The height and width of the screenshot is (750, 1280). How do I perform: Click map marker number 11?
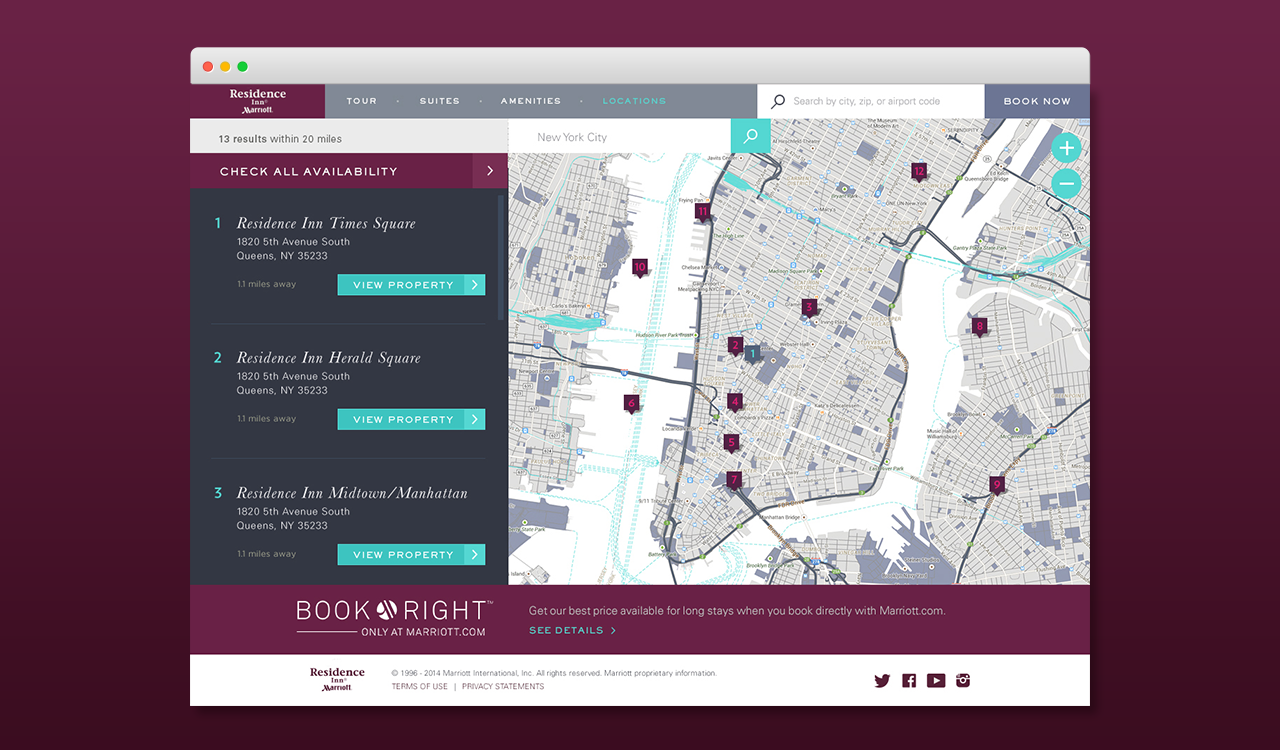[703, 212]
